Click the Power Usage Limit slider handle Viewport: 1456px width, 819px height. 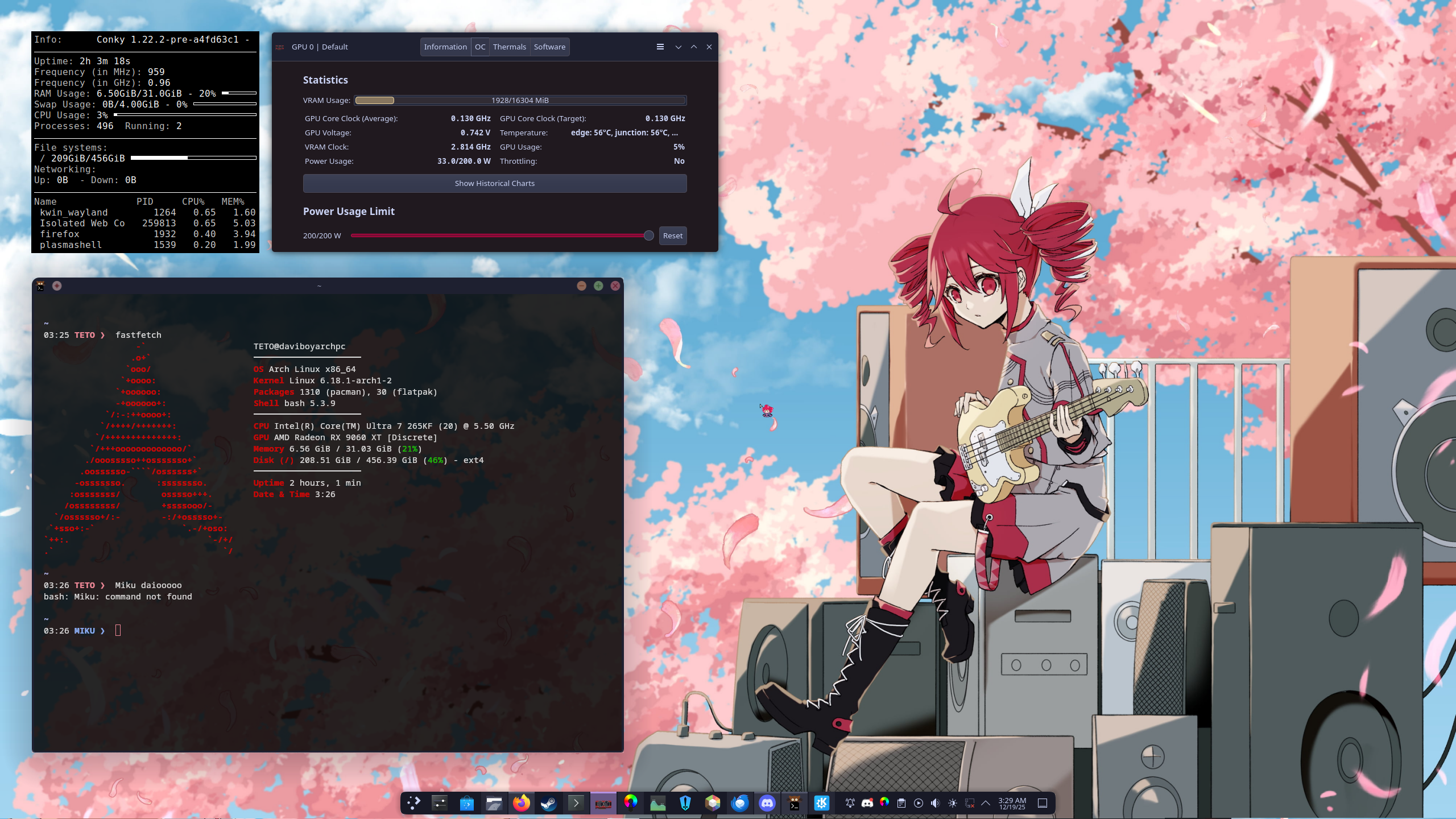(648, 235)
